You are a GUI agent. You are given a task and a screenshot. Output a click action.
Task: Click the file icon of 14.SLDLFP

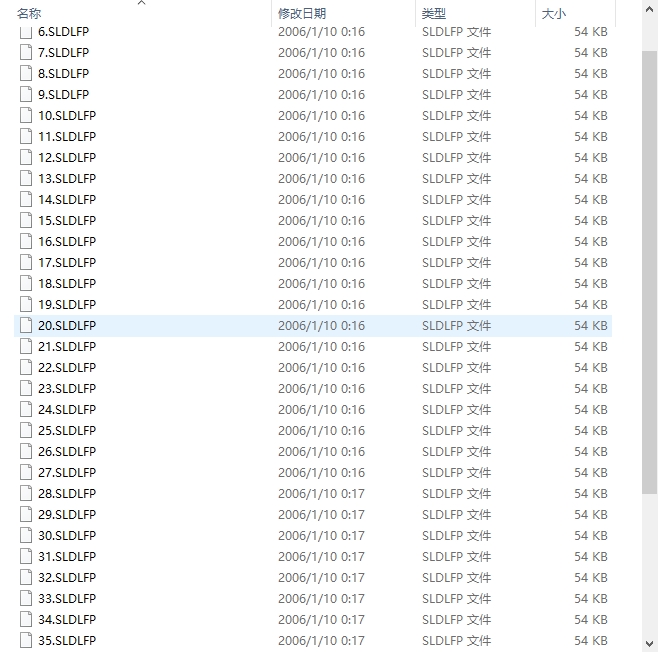[26, 199]
